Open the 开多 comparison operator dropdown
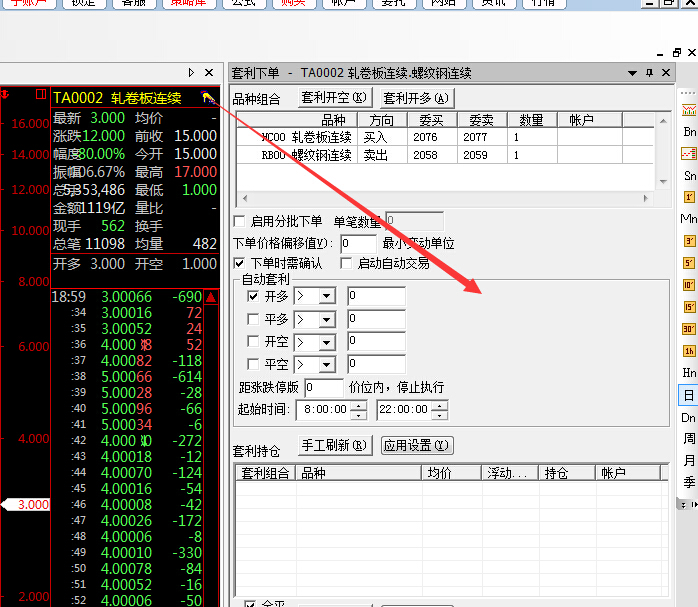 tap(326, 297)
